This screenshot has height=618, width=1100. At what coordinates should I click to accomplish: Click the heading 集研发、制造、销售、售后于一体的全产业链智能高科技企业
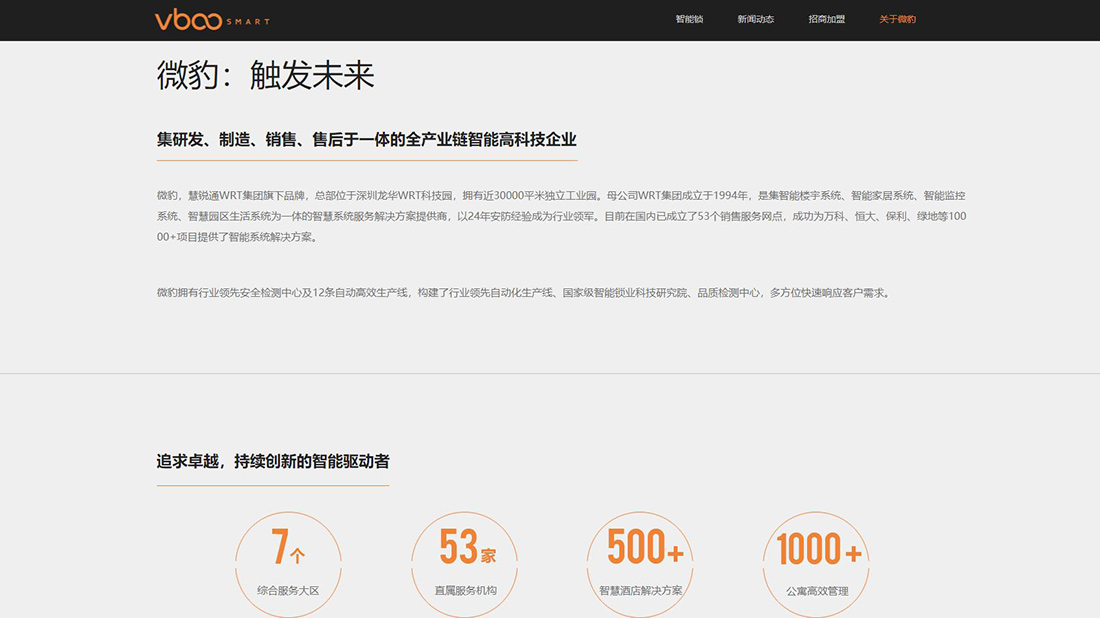click(x=366, y=140)
